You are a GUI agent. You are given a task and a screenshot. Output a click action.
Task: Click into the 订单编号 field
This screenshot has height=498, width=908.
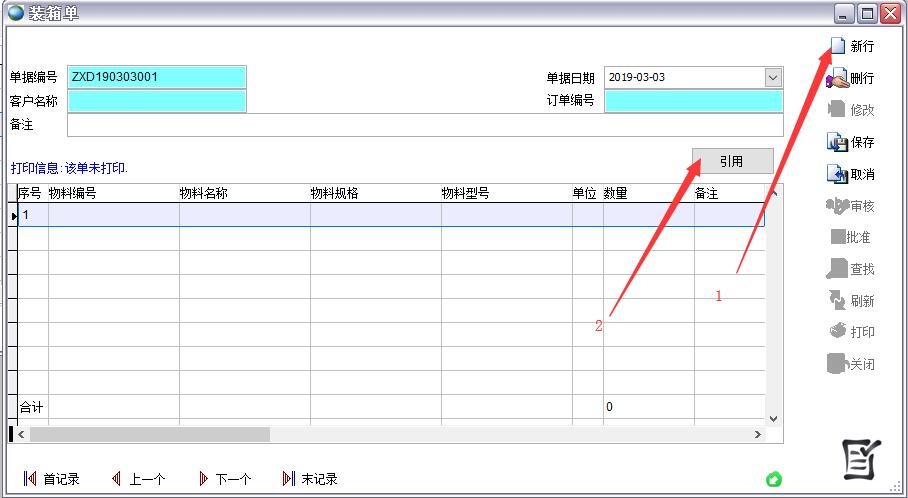(x=693, y=101)
